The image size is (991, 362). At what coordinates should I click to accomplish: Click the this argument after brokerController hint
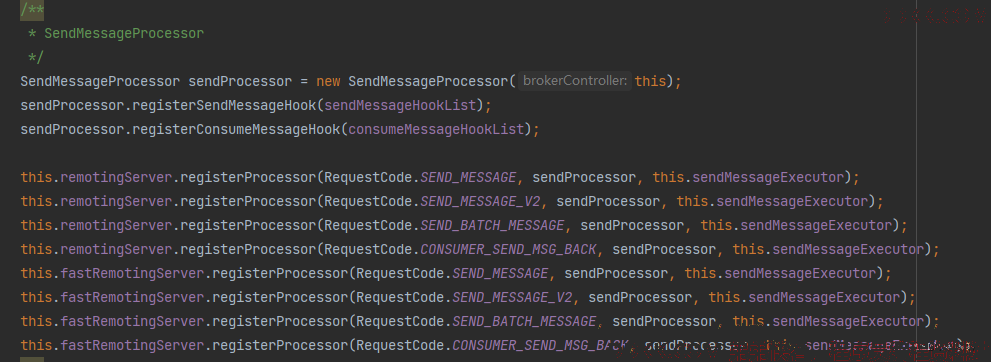pos(650,81)
